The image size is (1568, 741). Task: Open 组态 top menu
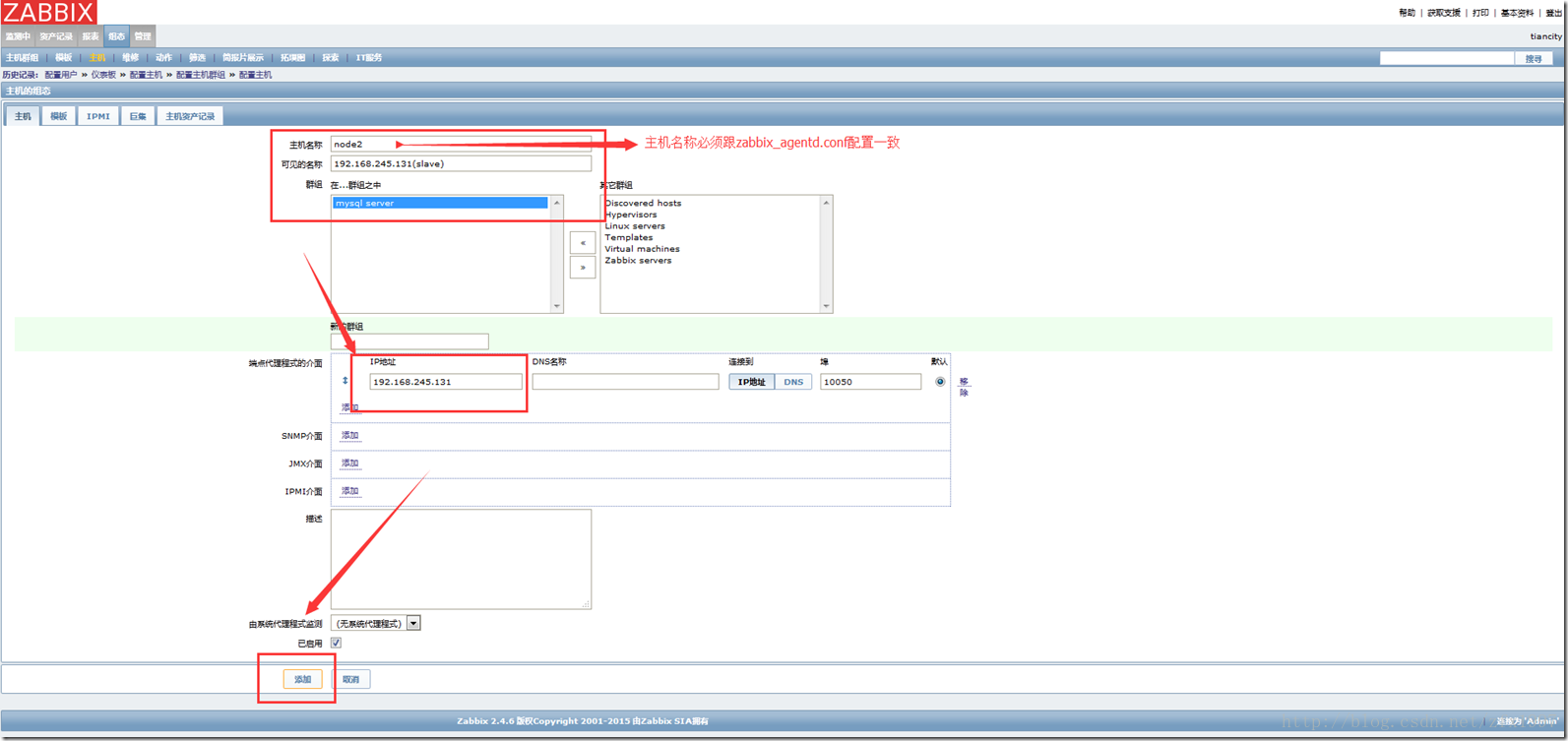117,36
